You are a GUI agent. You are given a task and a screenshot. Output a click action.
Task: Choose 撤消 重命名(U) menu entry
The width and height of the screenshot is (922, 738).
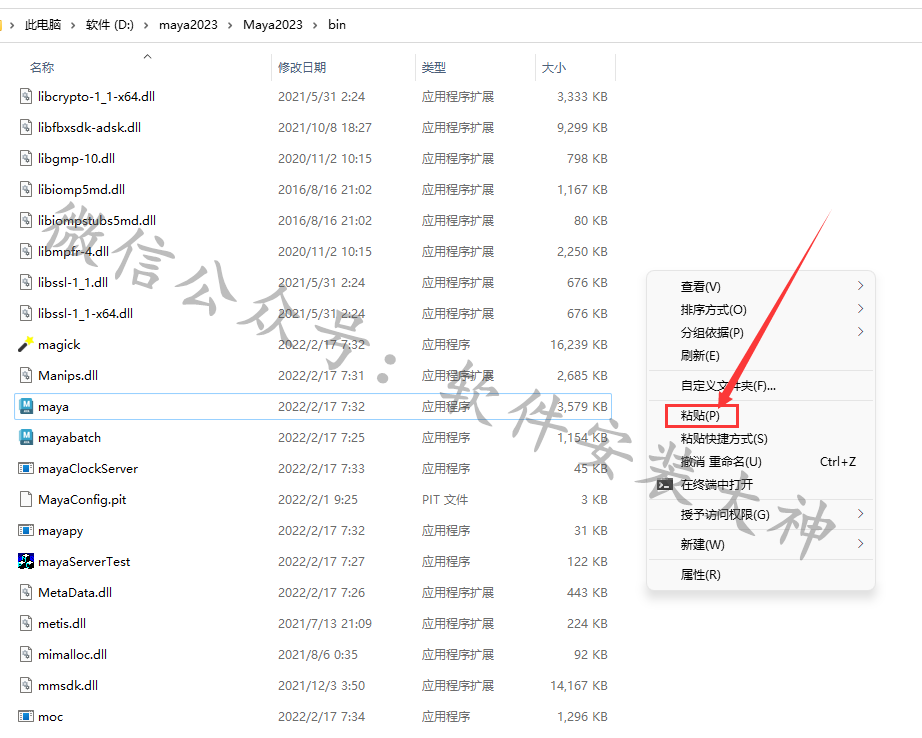[721, 462]
